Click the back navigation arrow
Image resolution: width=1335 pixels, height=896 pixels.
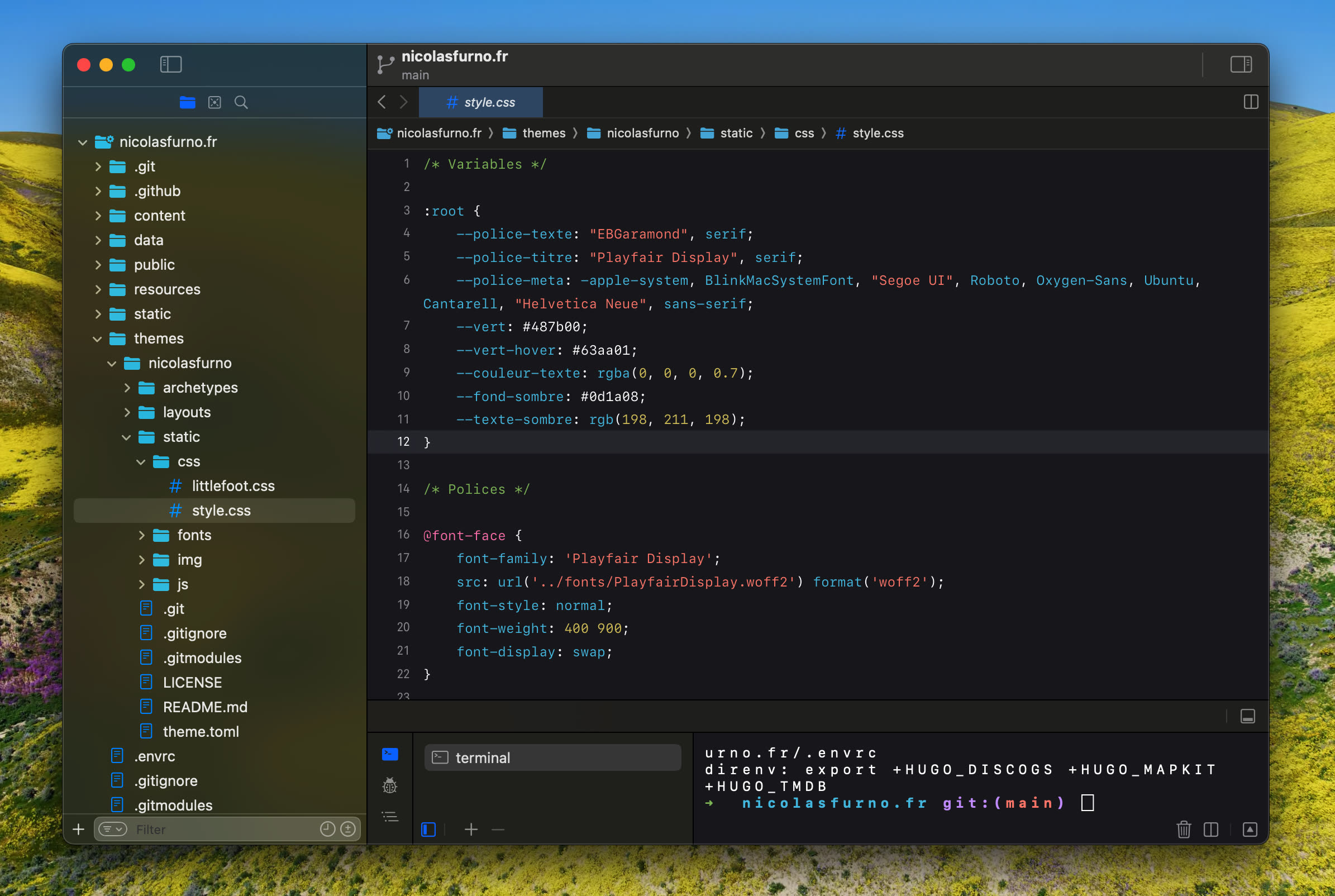(x=382, y=102)
